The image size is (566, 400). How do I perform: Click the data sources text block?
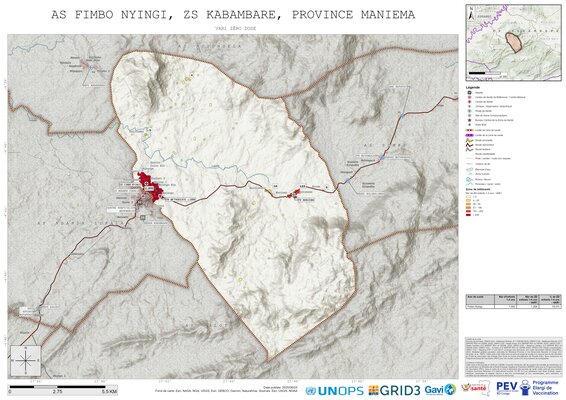coord(513,357)
